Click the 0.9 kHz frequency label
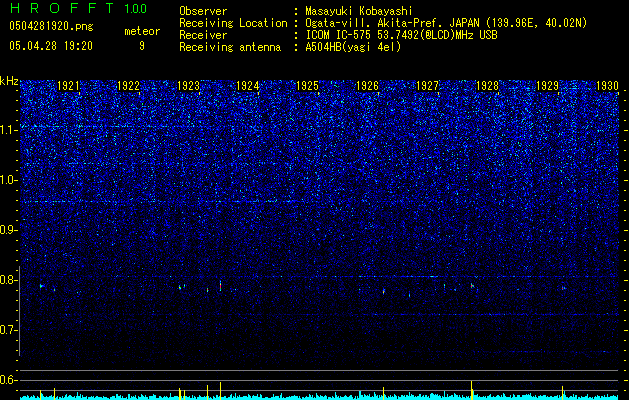 [x=9, y=230]
